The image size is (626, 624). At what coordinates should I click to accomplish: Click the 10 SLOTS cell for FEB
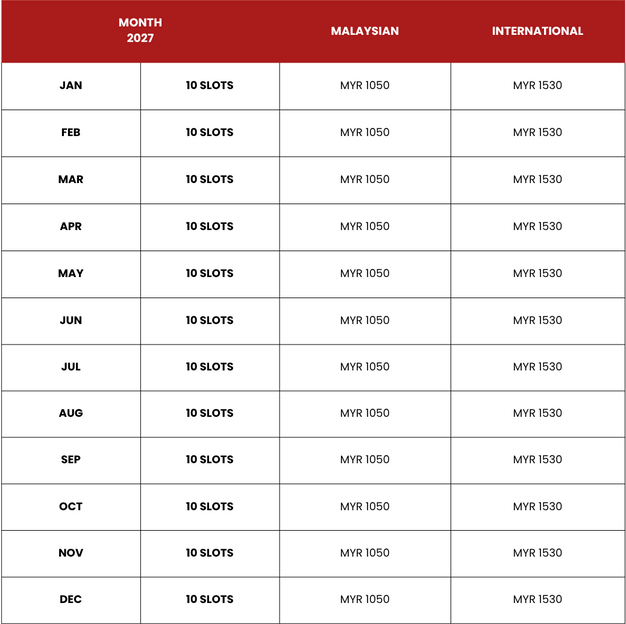tap(210, 133)
